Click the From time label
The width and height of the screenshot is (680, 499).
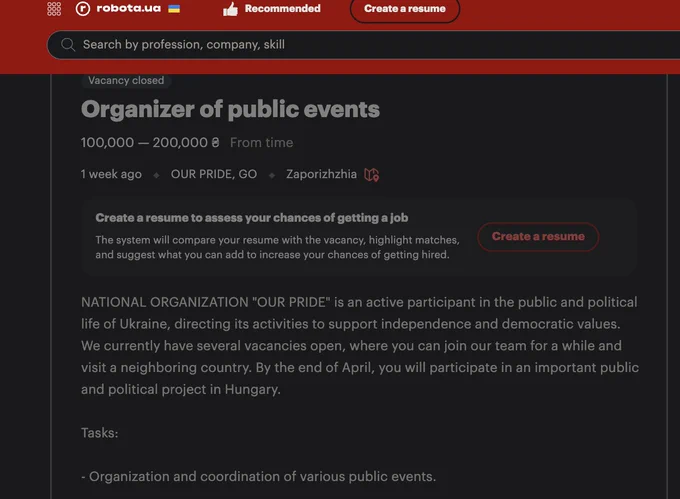tap(262, 142)
